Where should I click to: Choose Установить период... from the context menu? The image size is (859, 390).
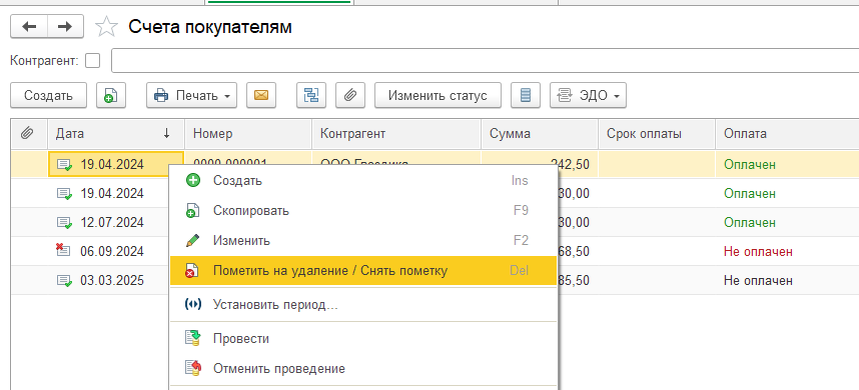coord(363,305)
